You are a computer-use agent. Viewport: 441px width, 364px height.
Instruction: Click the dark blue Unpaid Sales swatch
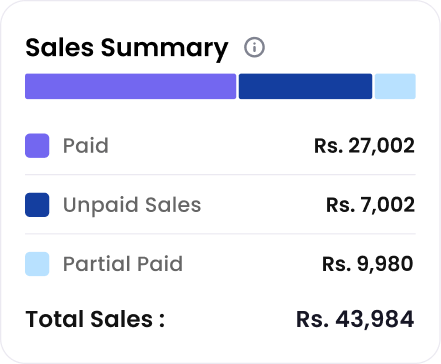pos(37,205)
